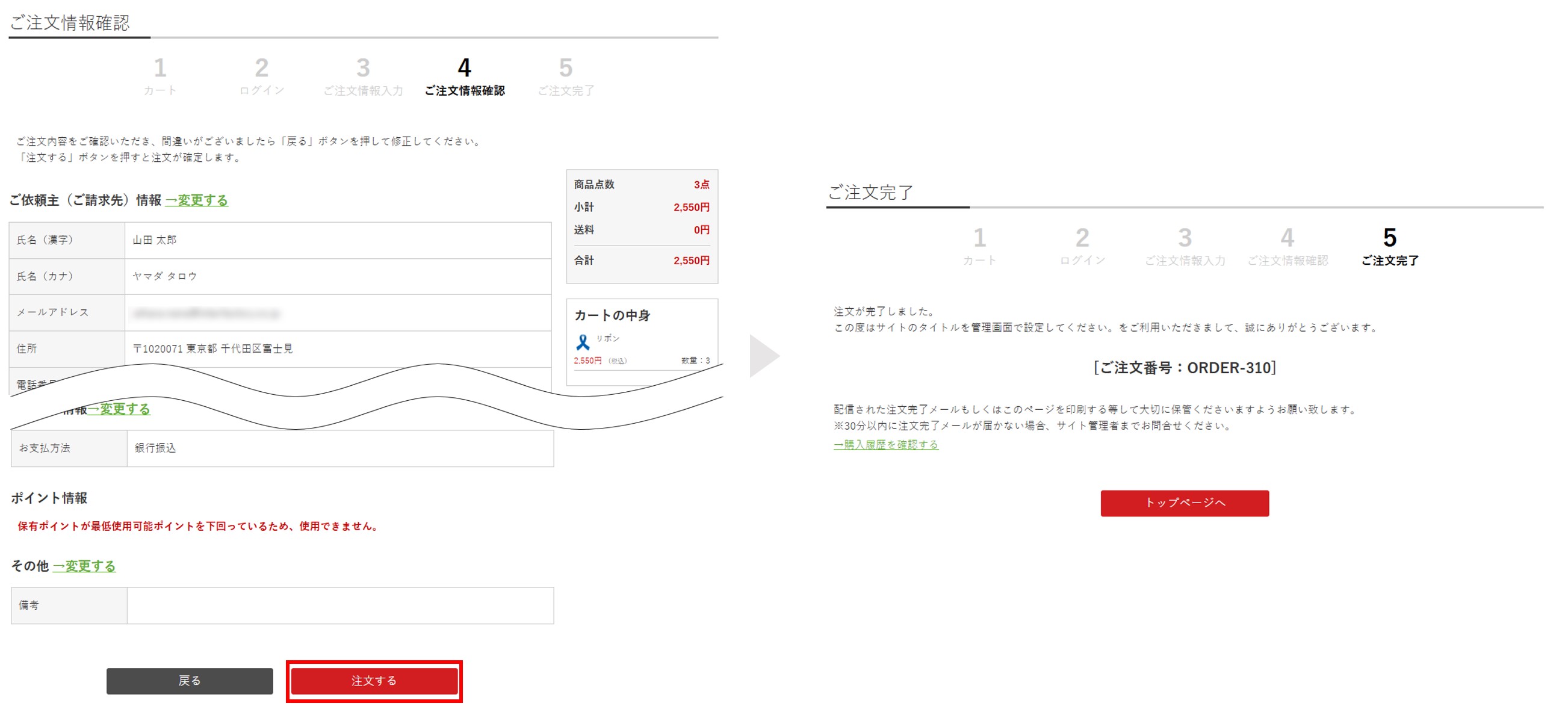
Task: Click step 3 ご注文情報入力 on completion page
Action: (1185, 247)
